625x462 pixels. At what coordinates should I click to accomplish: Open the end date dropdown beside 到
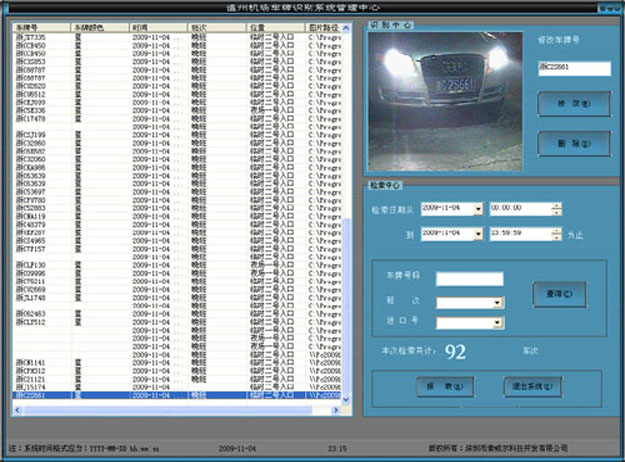[478, 234]
